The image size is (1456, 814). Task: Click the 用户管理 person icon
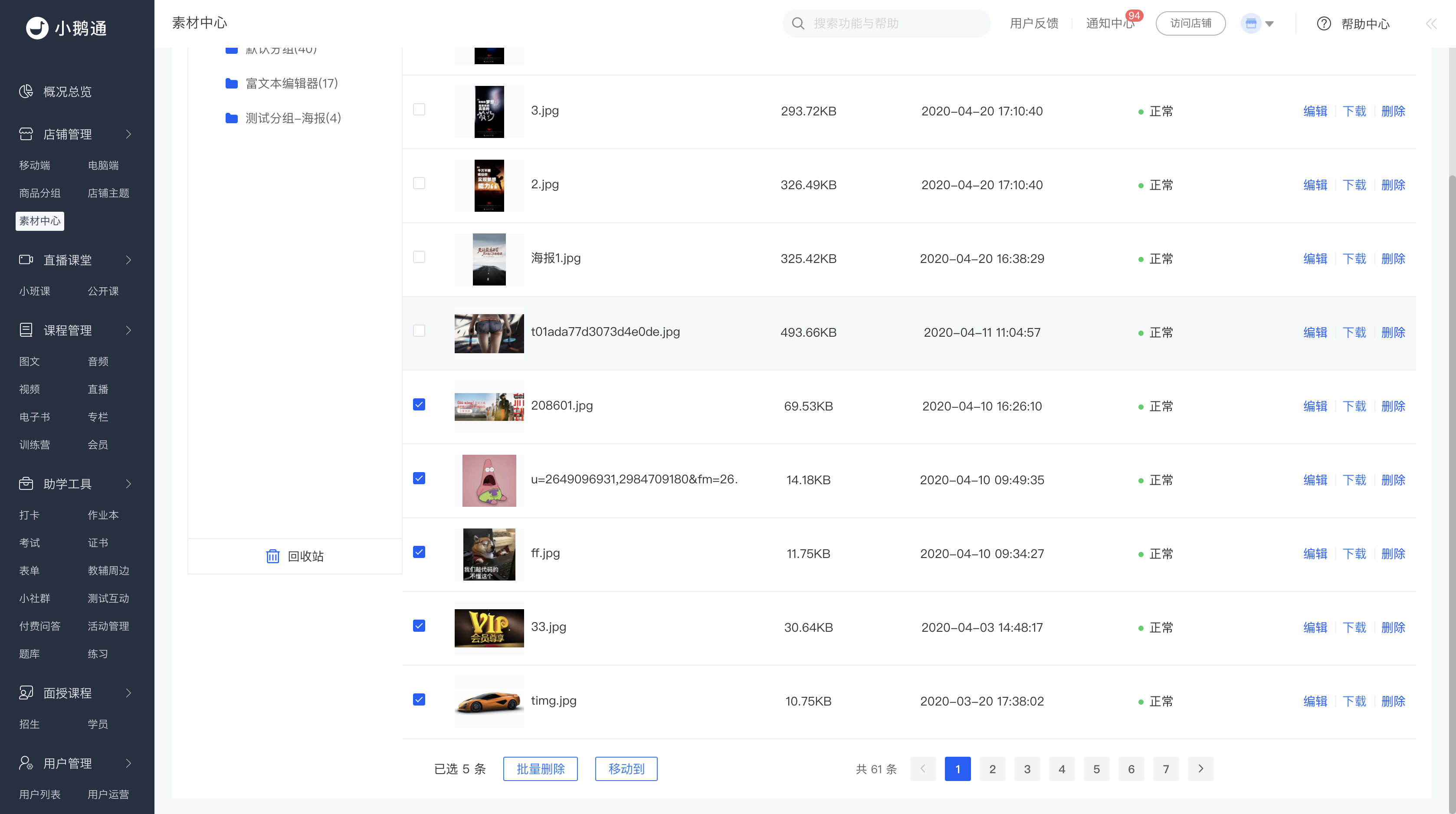26,763
